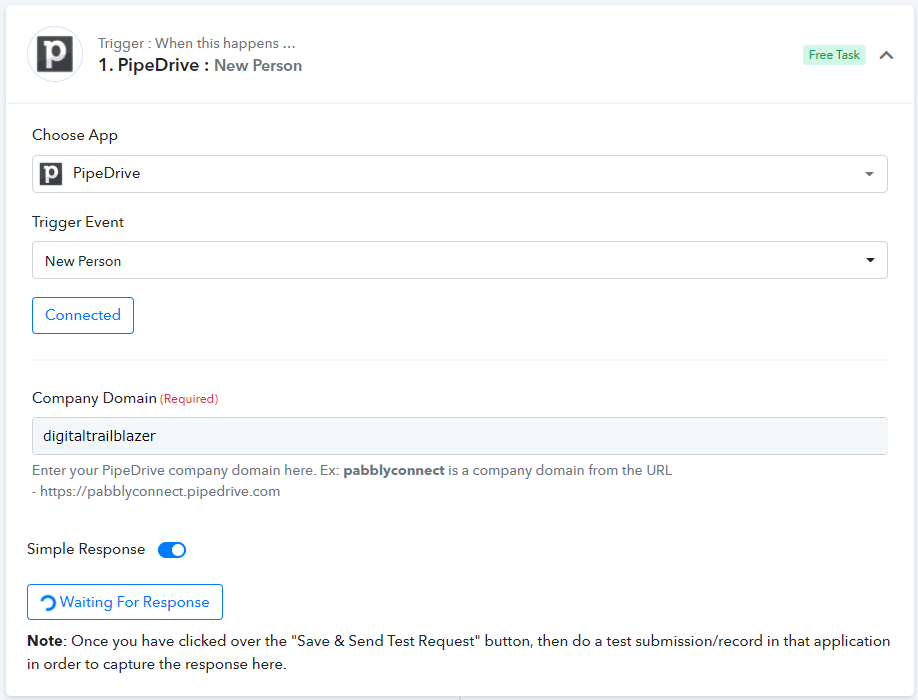Click the pabblyconnect.pipedrive.com example URL text

[160, 492]
